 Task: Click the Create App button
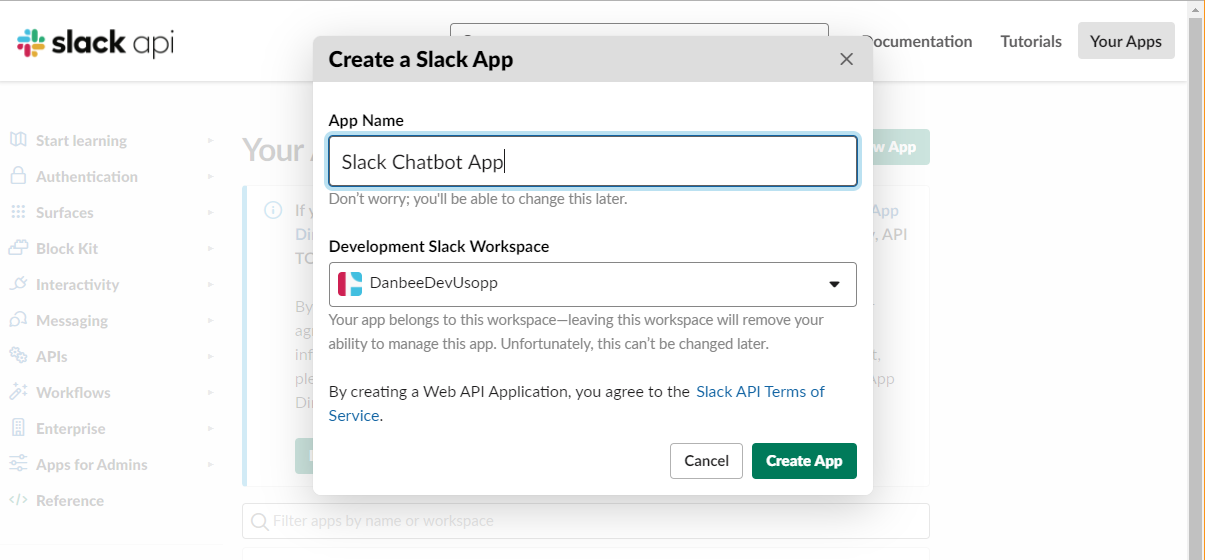(x=804, y=460)
